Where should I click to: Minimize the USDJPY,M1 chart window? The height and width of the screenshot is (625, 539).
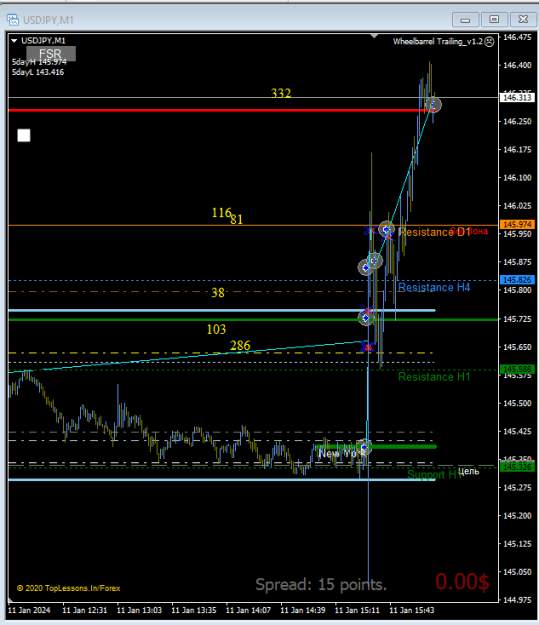click(465, 19)
